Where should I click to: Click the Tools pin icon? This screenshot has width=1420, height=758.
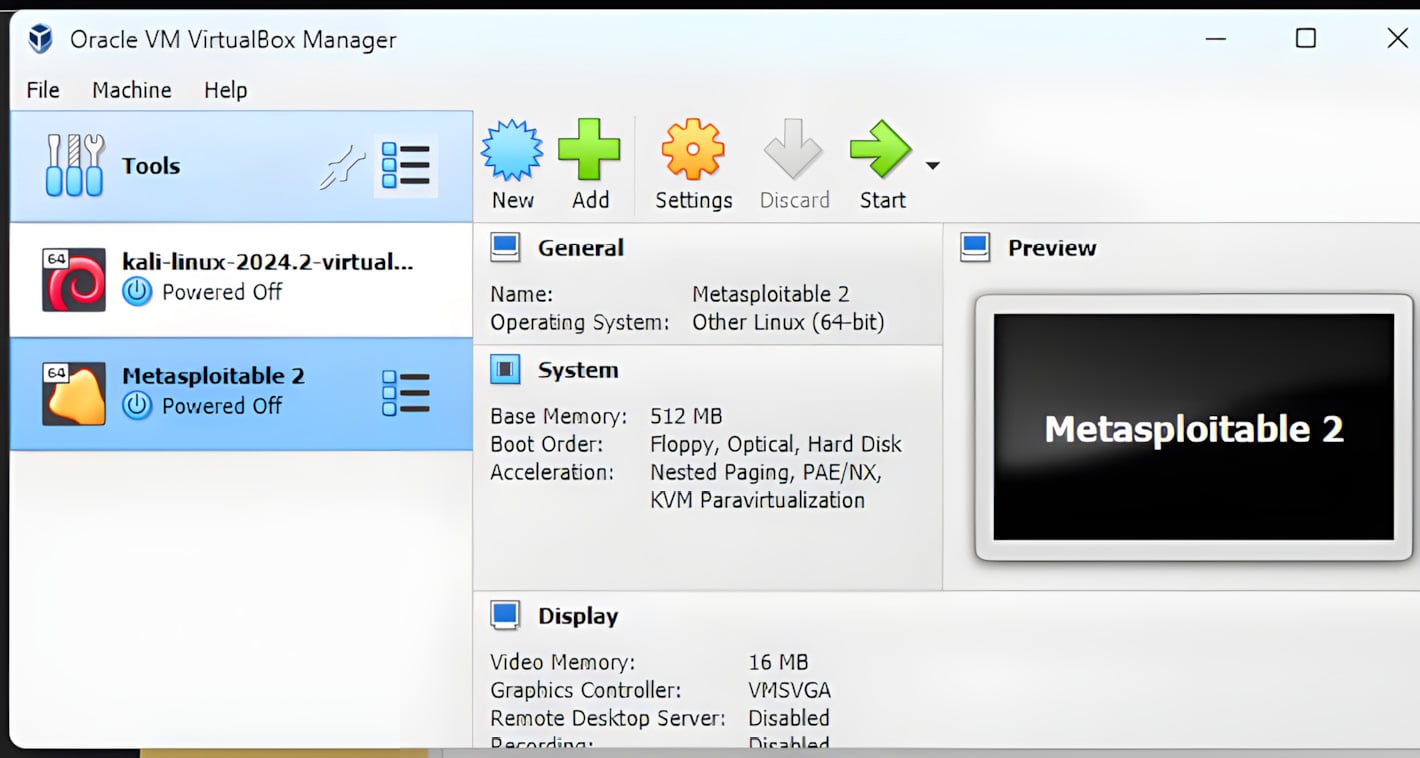coord(341,167)
